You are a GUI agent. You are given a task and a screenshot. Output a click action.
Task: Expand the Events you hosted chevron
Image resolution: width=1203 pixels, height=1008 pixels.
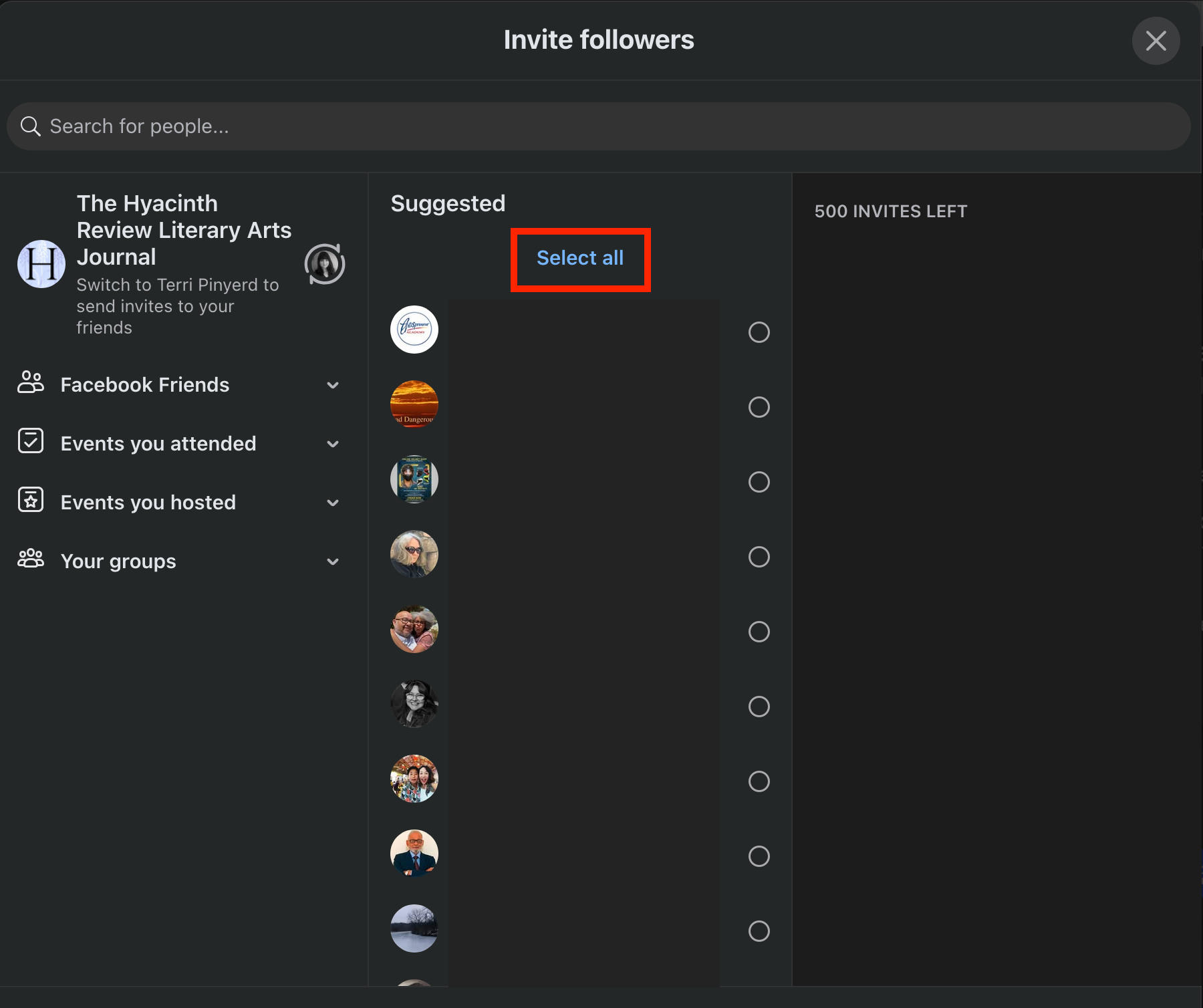tap(333, 503)
